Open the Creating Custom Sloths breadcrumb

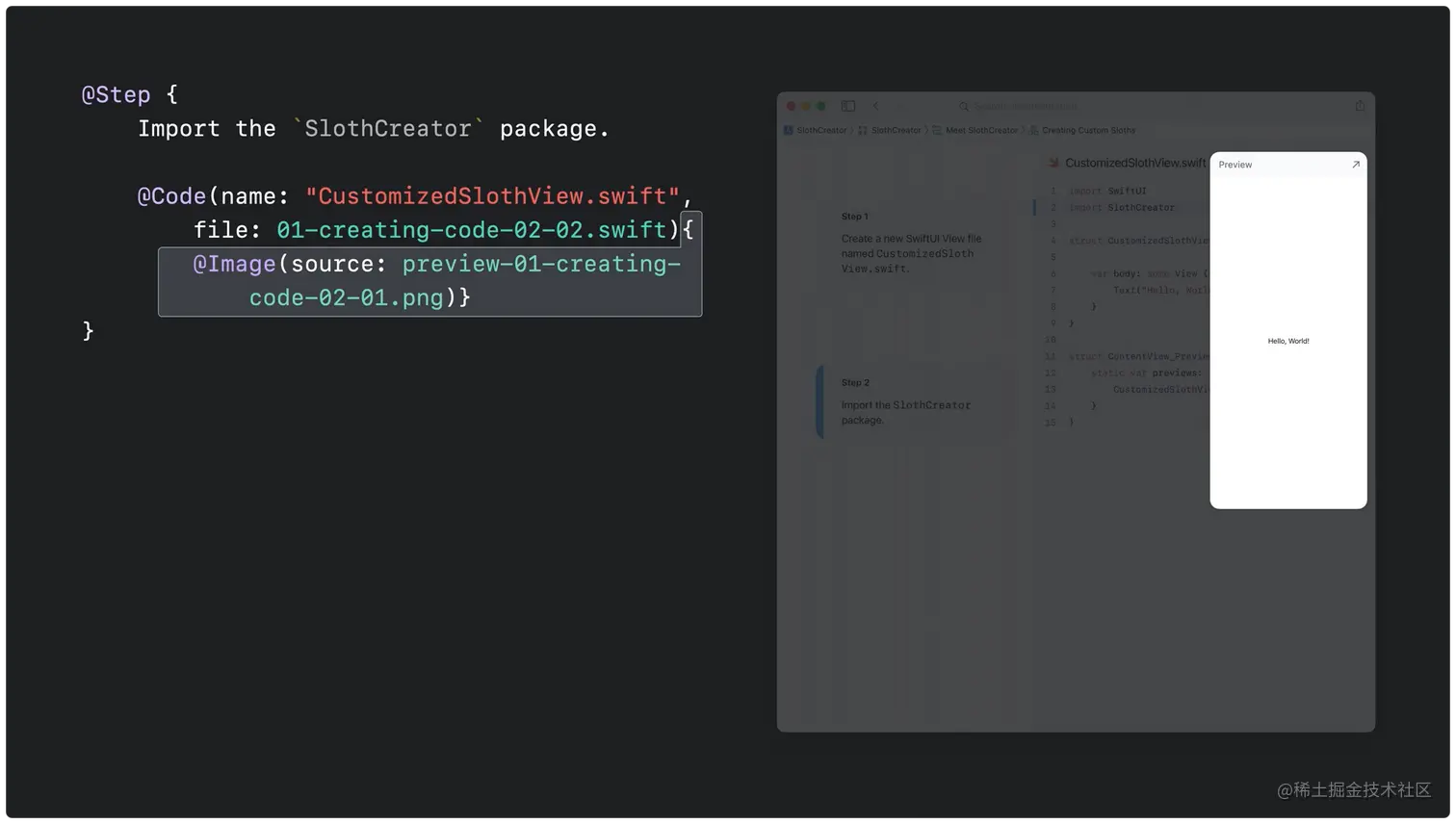(x=1088, y=130)
